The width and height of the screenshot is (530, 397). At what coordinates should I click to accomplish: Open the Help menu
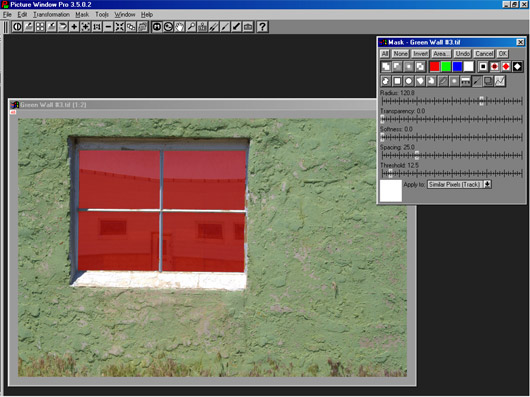pyautogui.click(x=147, y=15)
